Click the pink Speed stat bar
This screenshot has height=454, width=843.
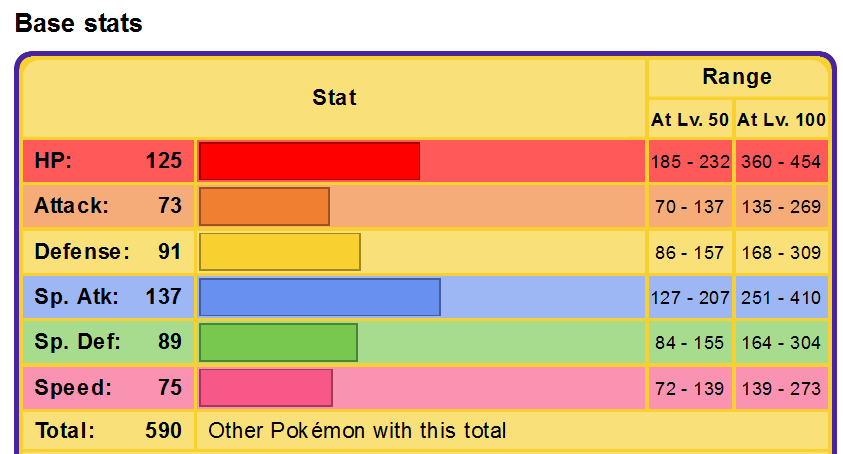[265, 388]
